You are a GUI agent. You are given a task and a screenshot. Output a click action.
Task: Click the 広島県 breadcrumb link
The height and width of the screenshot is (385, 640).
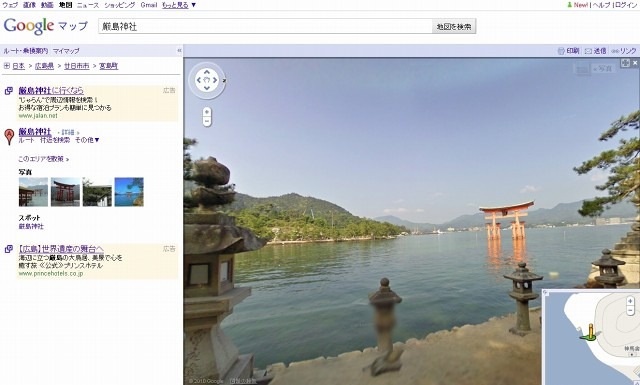(44, 66)
